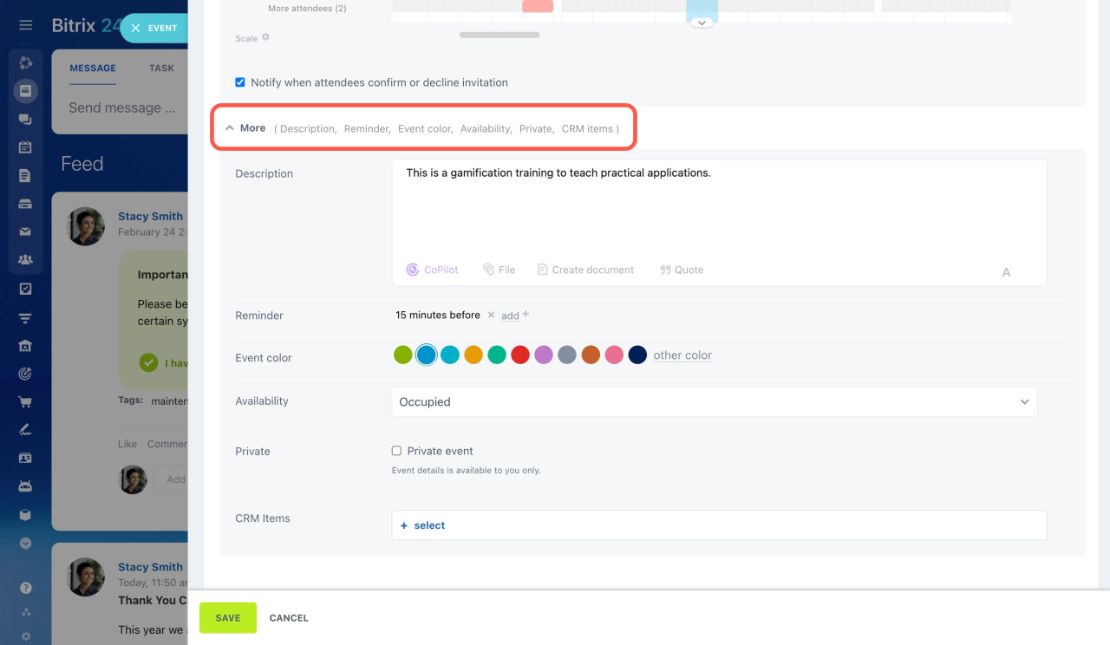
Task: Switch to the Message tab
Action: coord(93,68)
